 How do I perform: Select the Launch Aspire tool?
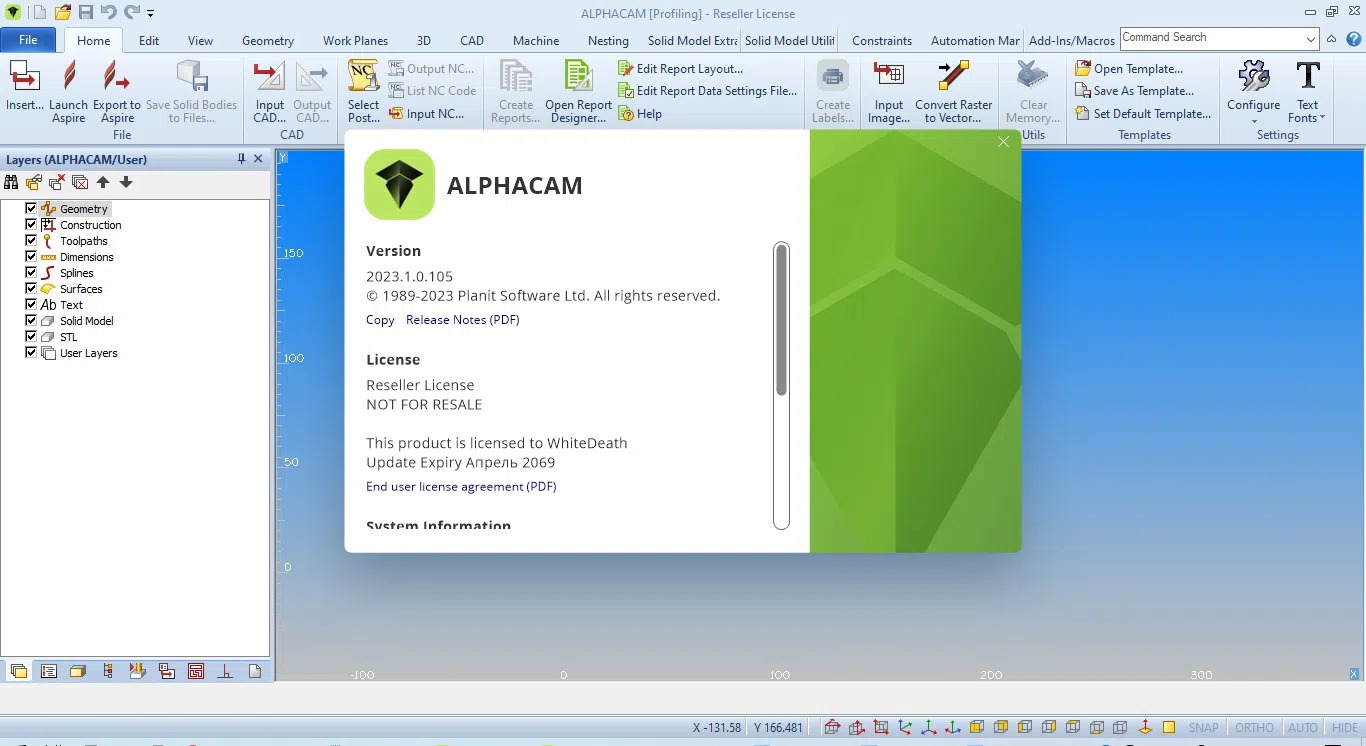tap(68, 90)
